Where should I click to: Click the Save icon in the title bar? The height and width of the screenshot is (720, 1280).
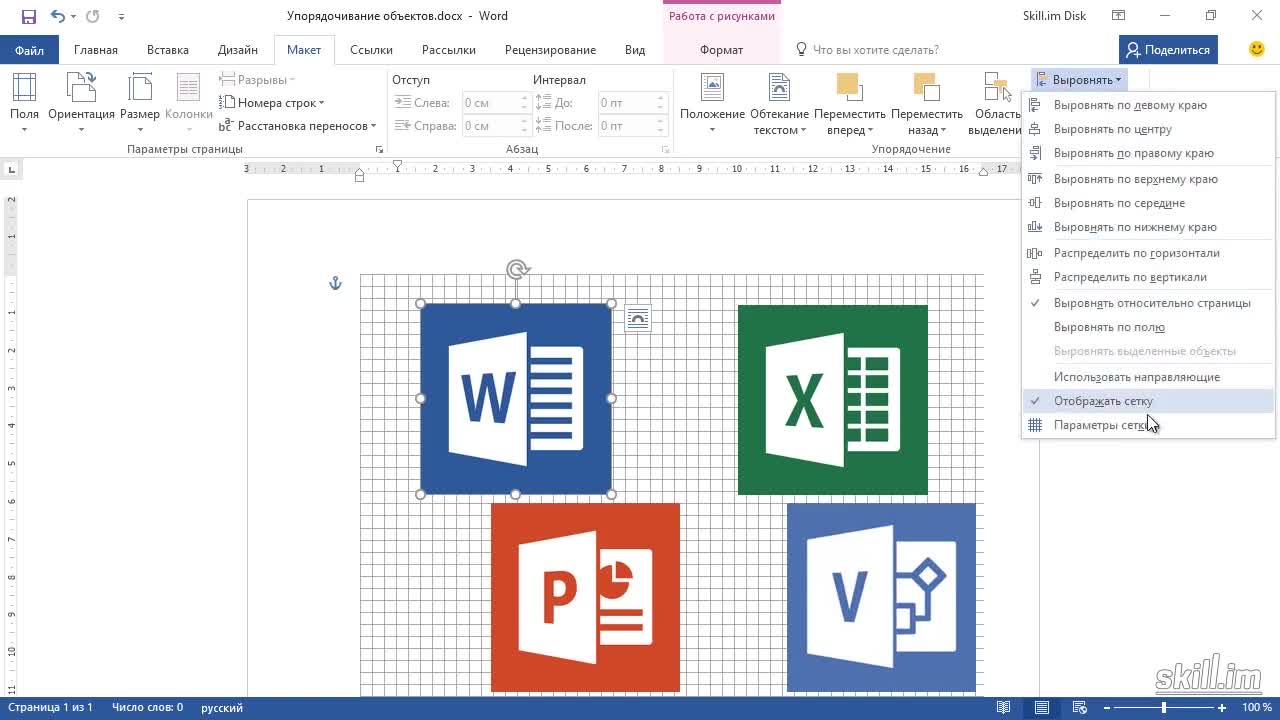(28, 16)
